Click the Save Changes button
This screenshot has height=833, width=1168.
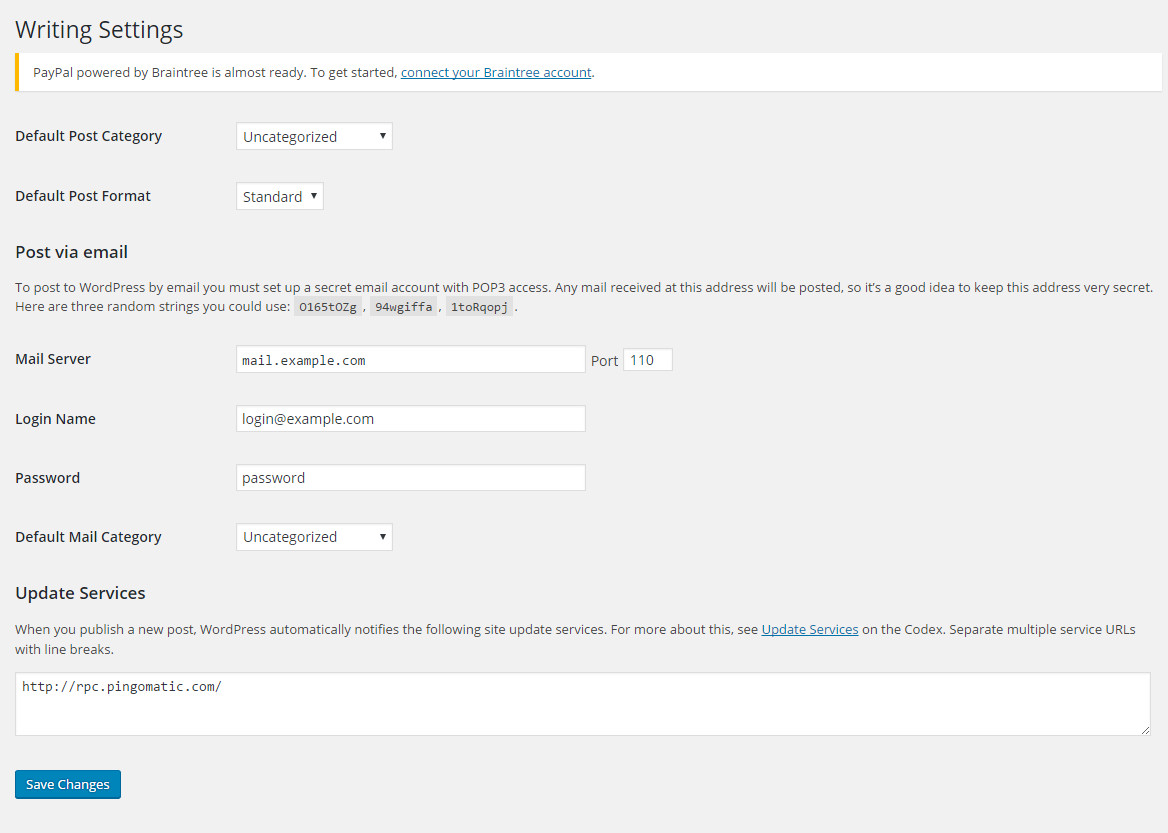pos(68,785)
